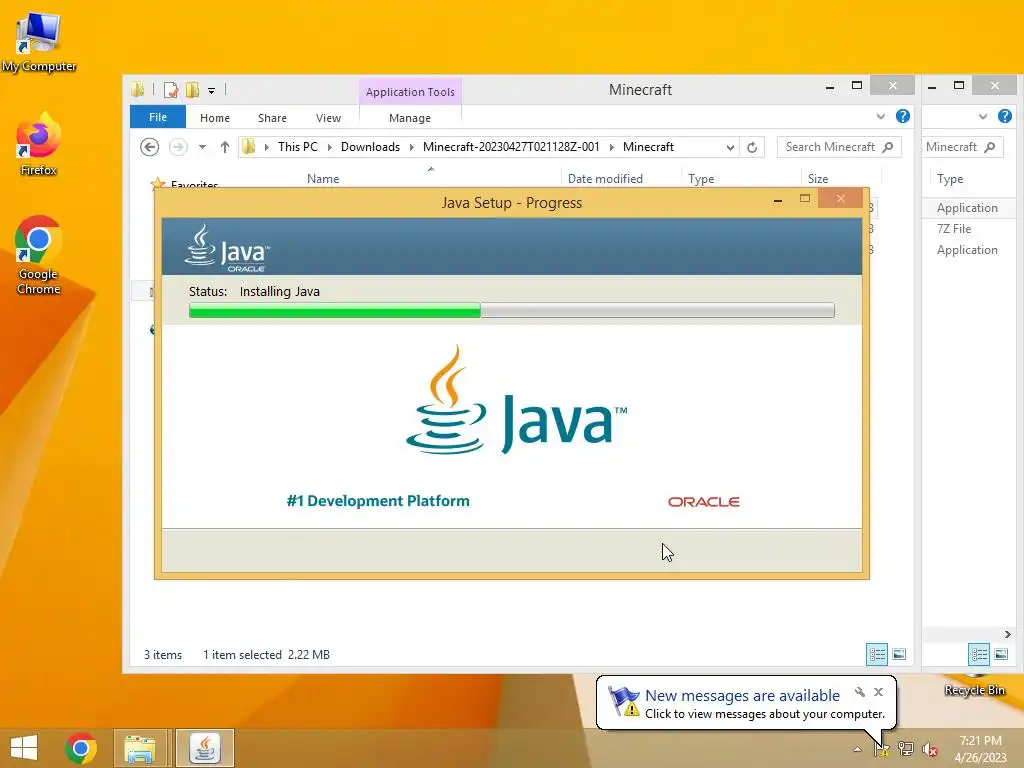The image size is (1024, 768).
Task: Launch Firefox from the desktop
Action: pos(38,144)
